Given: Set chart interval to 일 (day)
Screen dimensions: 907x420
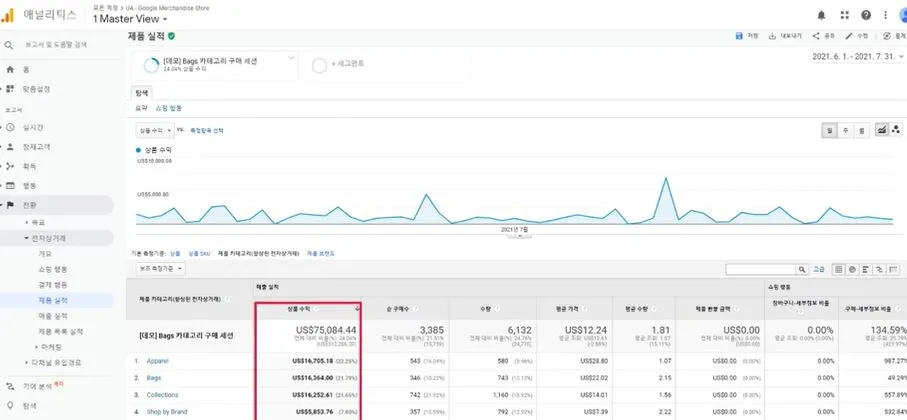Looking at the screenshot, I should pos(830,131).
